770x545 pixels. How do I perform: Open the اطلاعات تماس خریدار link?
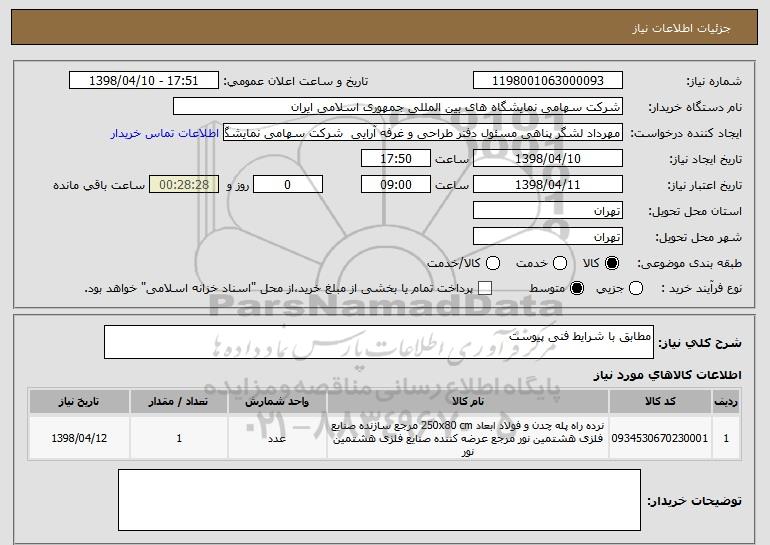[x=165, y=134]
